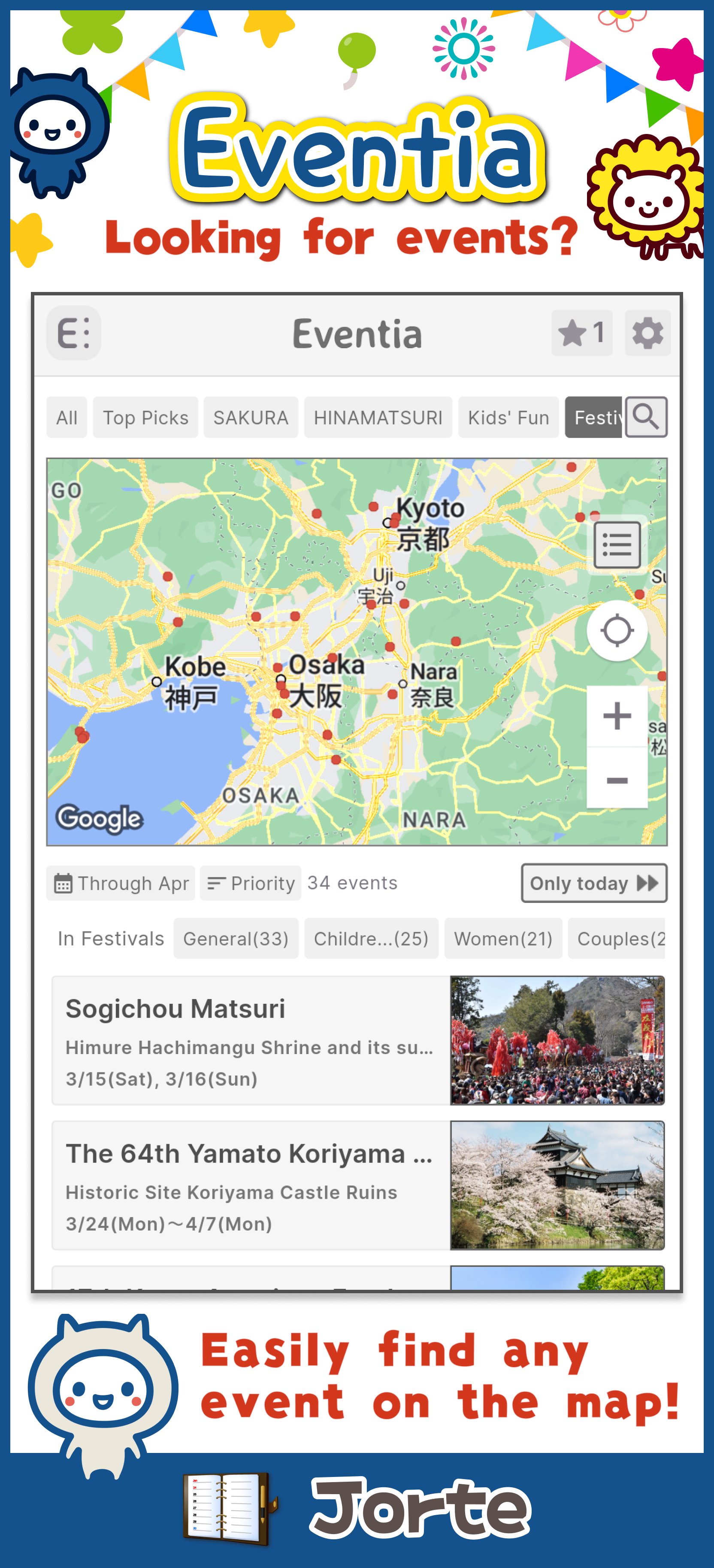
Task: Open Through Apr date range picker
Action: 121,883
